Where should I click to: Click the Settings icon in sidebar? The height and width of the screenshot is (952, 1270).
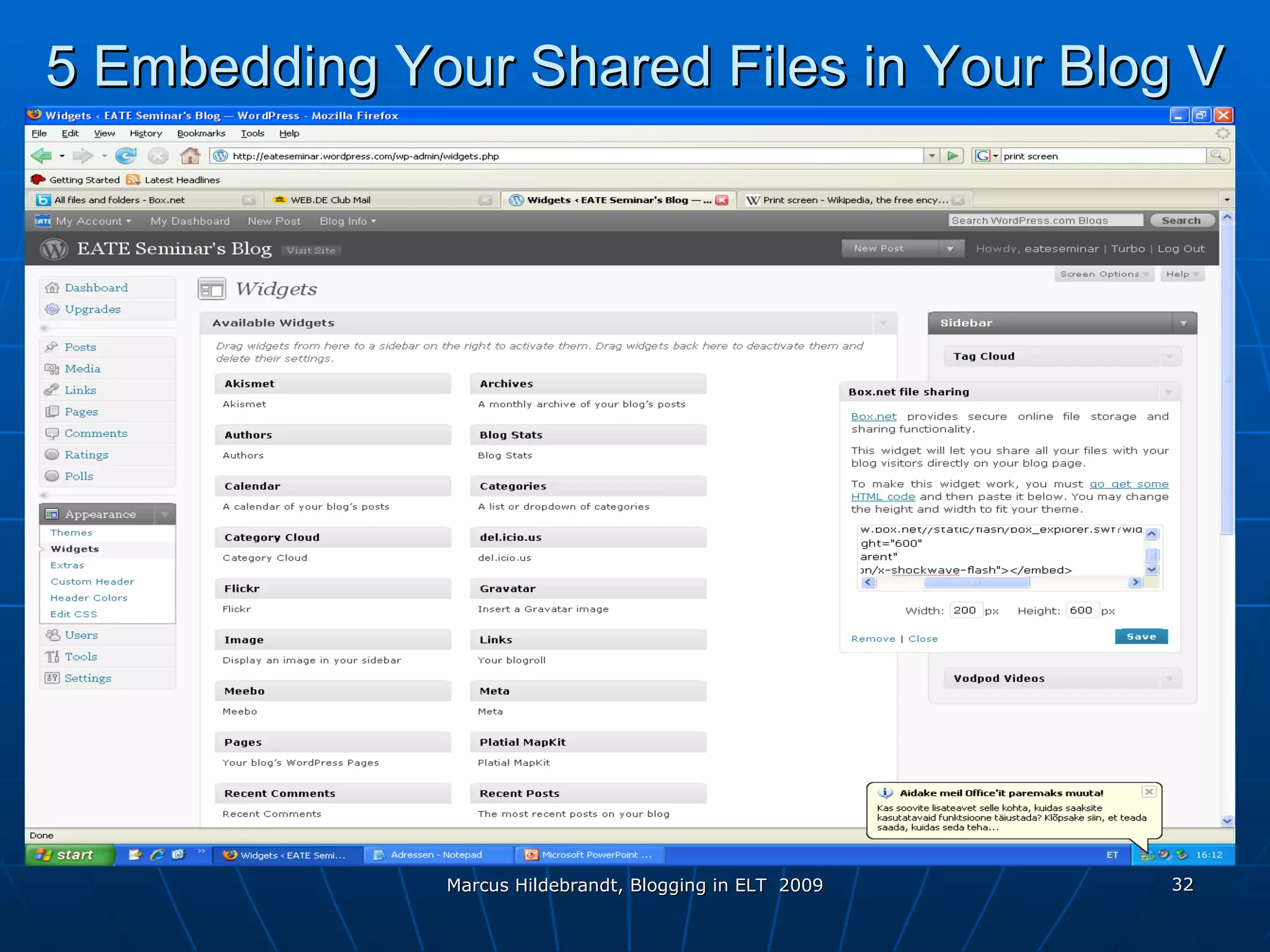(x=52, y=678)
